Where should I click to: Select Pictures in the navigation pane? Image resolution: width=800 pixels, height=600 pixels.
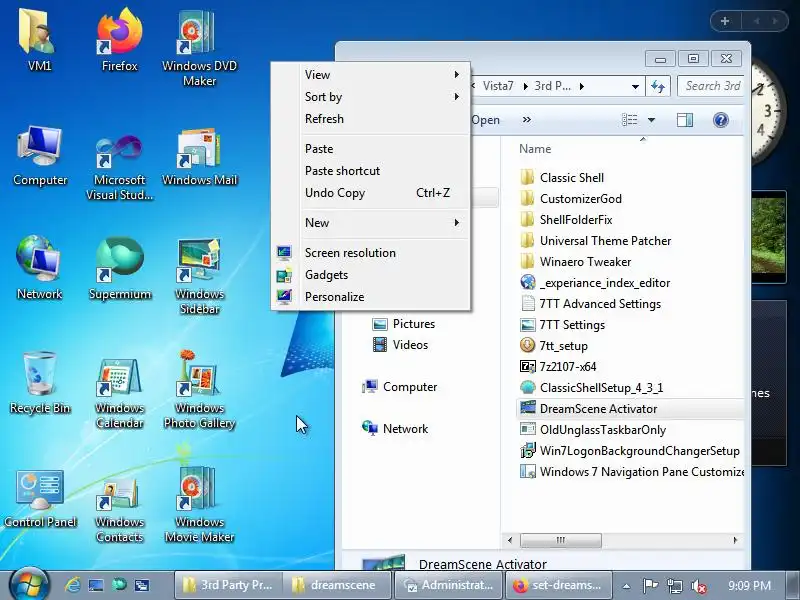point(404,324)
